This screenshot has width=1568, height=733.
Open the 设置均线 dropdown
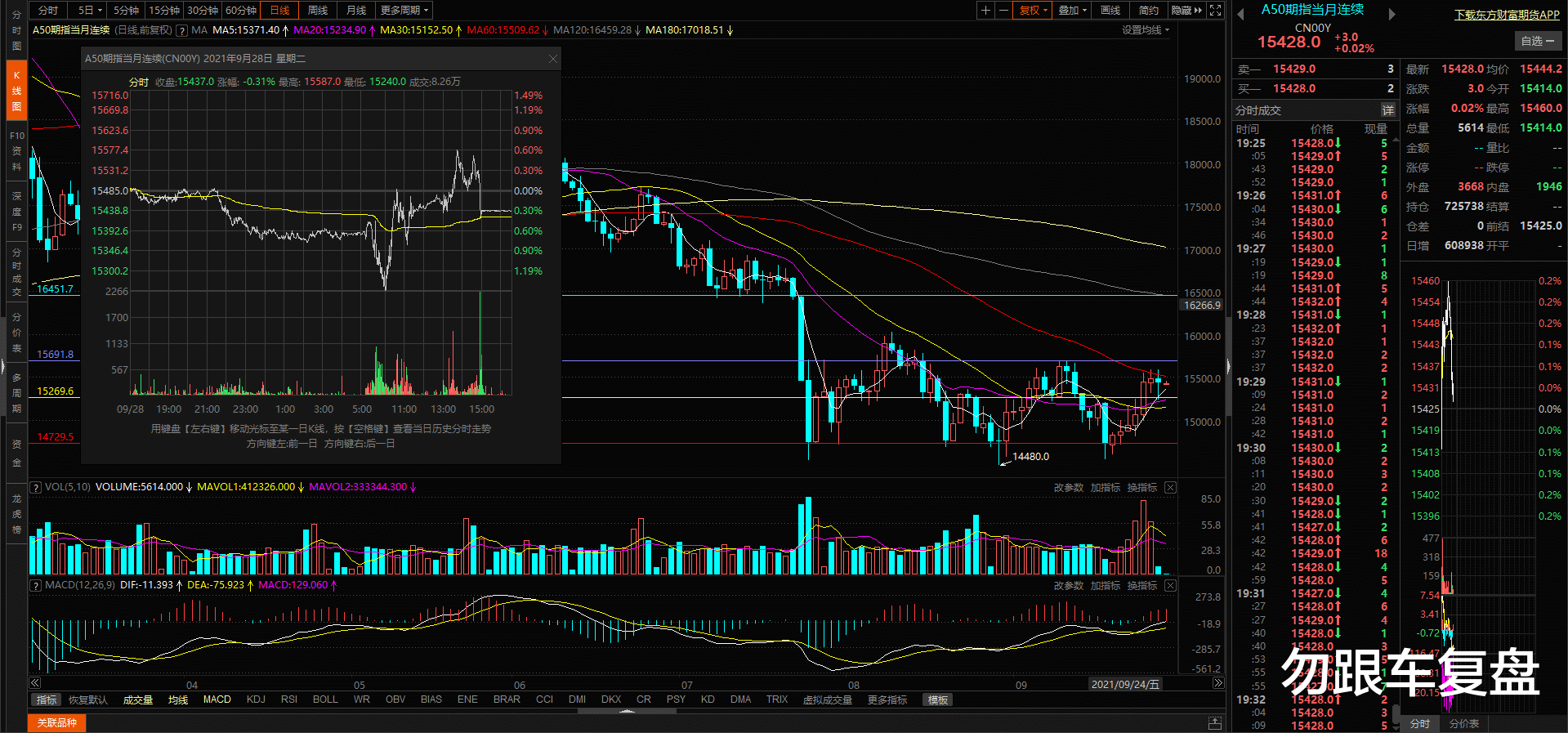(x=1146, y=30)
